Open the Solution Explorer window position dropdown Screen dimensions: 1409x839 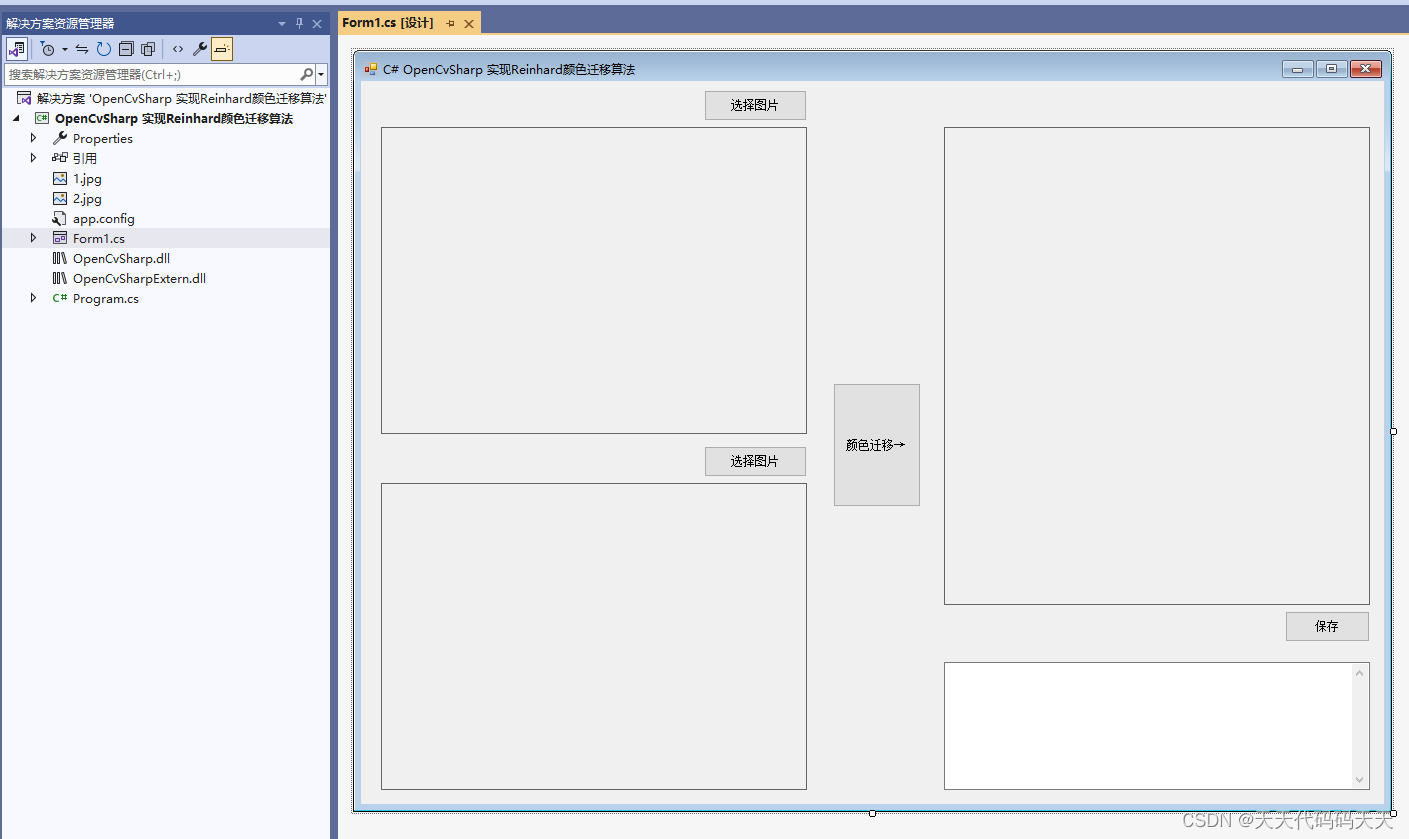point(282,23)
